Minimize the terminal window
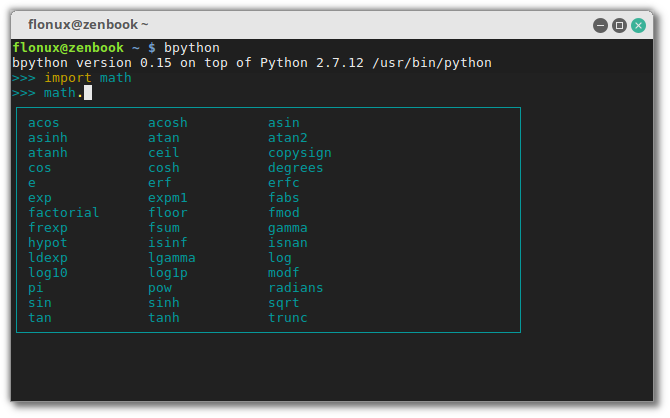The width and height of the screenshot is (670, 418). (600, 26)
